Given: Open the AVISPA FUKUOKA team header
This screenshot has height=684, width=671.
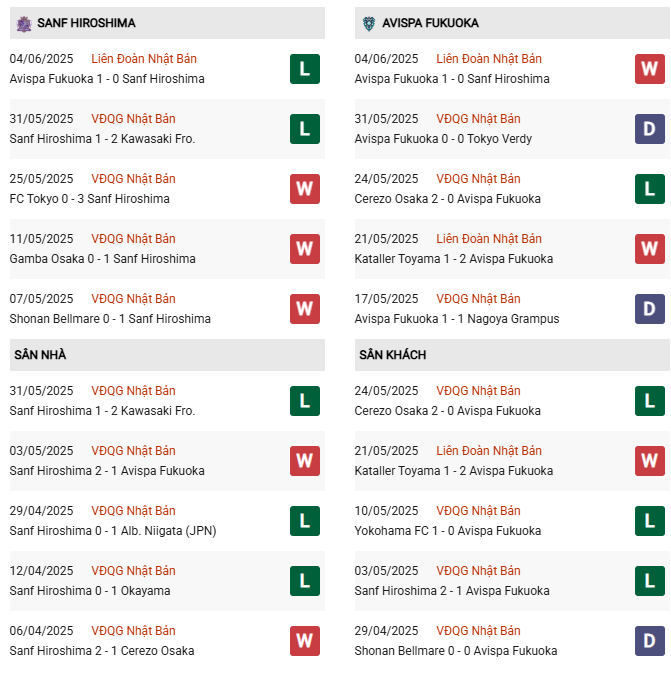Looking at the screenshot, I should 512,23.
